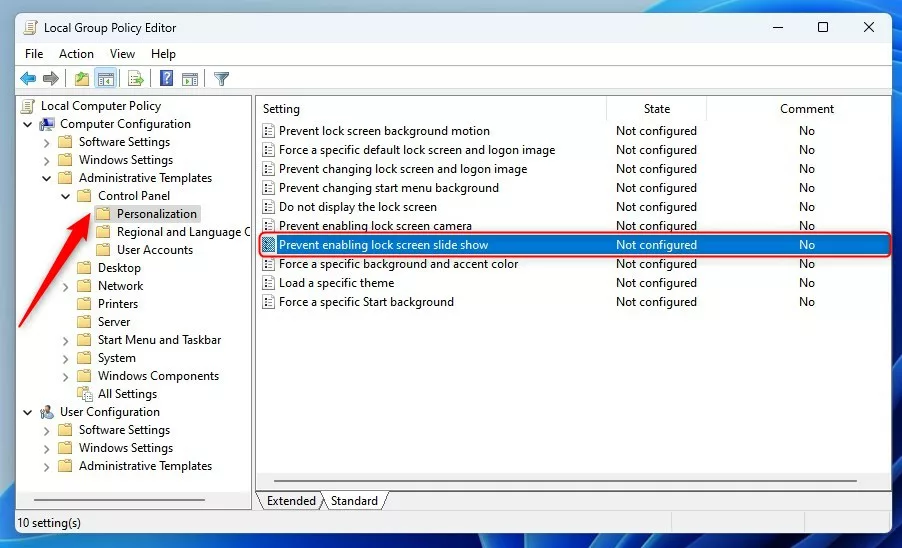This screenshot has height=548, width=902.
Task: Expand the Windows Components folder
Action: tap(66, 377)
